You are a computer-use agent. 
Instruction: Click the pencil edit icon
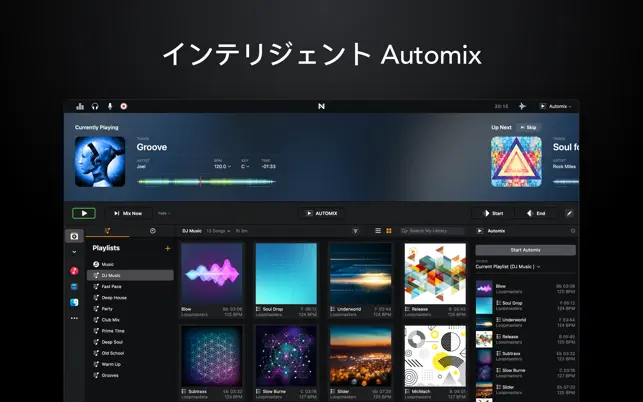pos(569,213)
